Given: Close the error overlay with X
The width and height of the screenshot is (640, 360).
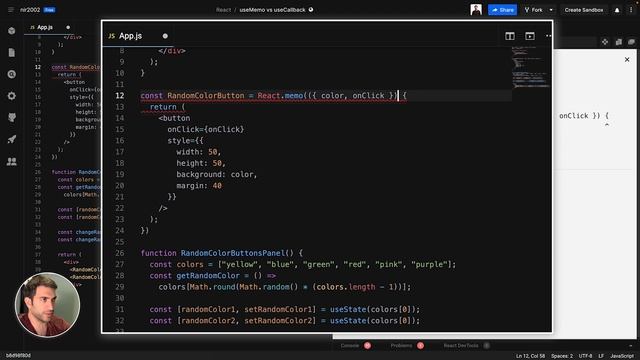Looking at the screenshot, I should click(x=627, y=60).
